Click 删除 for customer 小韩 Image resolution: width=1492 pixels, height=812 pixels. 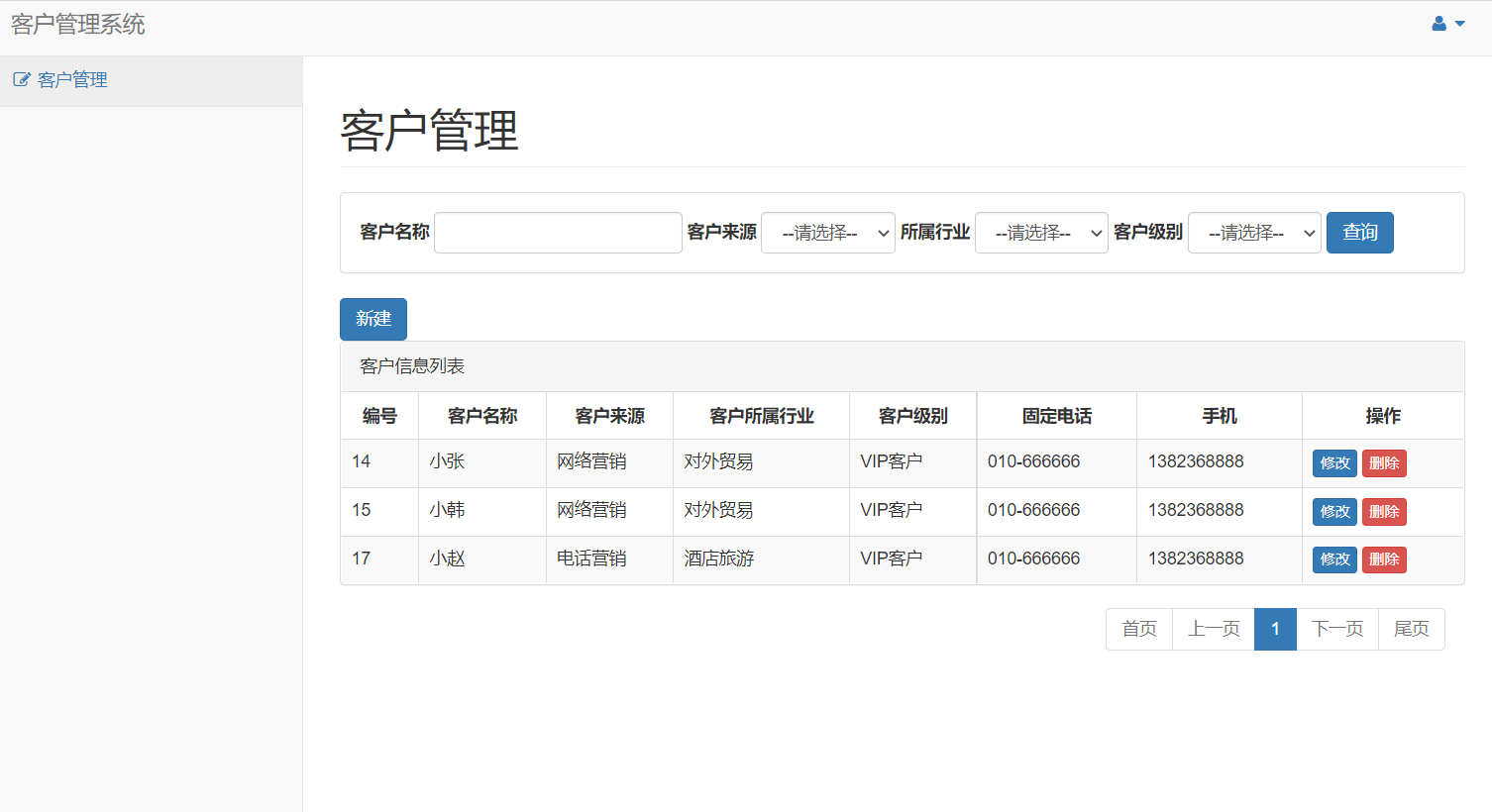(x=1384, y=512)
